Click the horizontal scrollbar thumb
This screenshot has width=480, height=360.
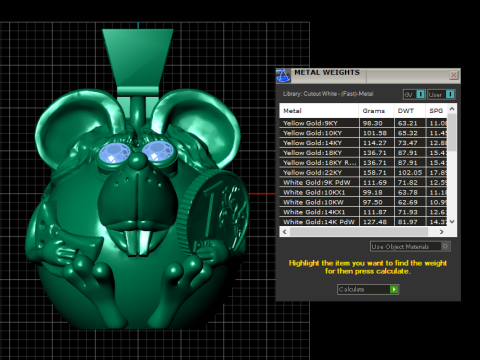(359, 232)
